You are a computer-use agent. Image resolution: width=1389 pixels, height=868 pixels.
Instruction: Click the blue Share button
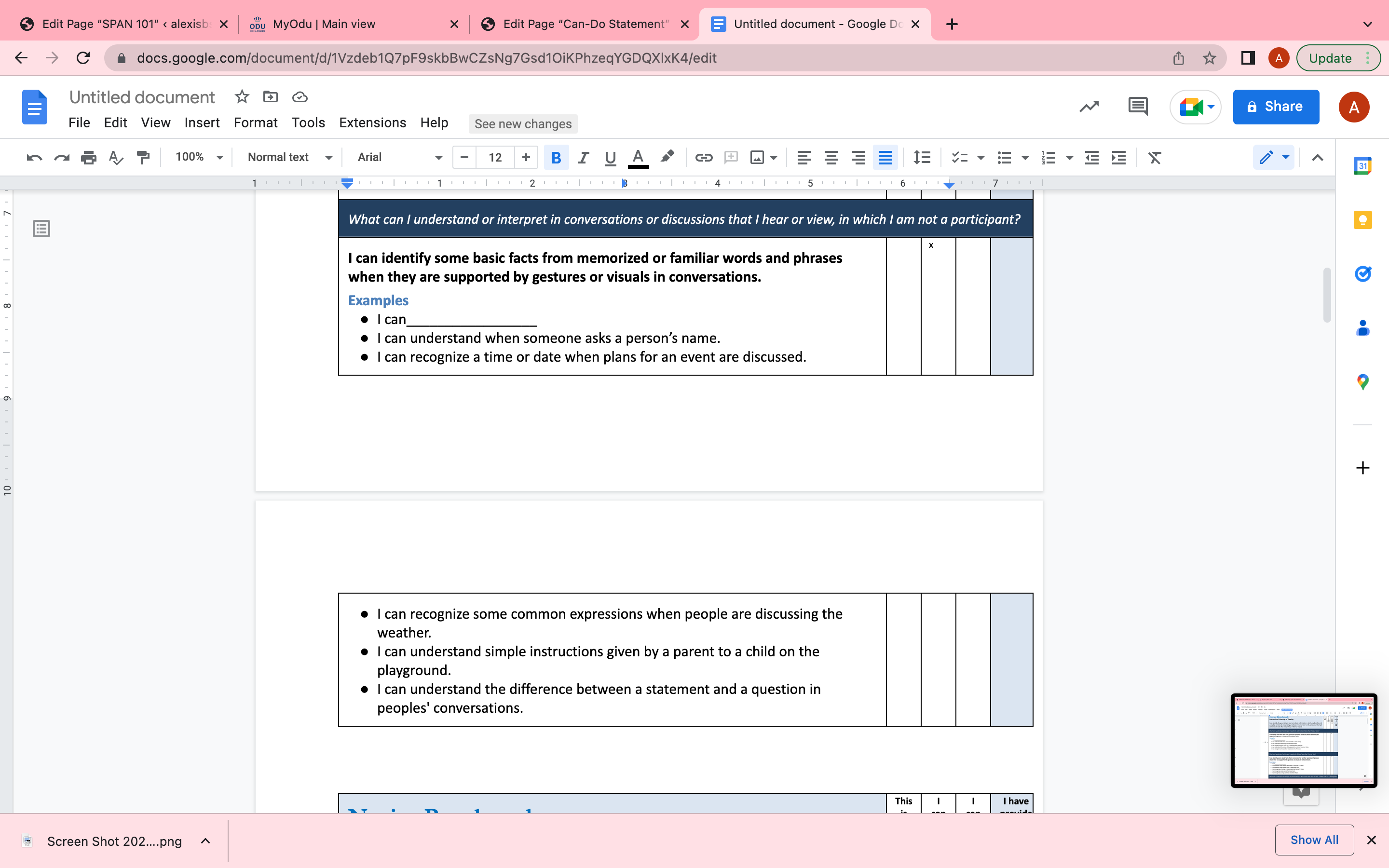[x=1275, y=107]
